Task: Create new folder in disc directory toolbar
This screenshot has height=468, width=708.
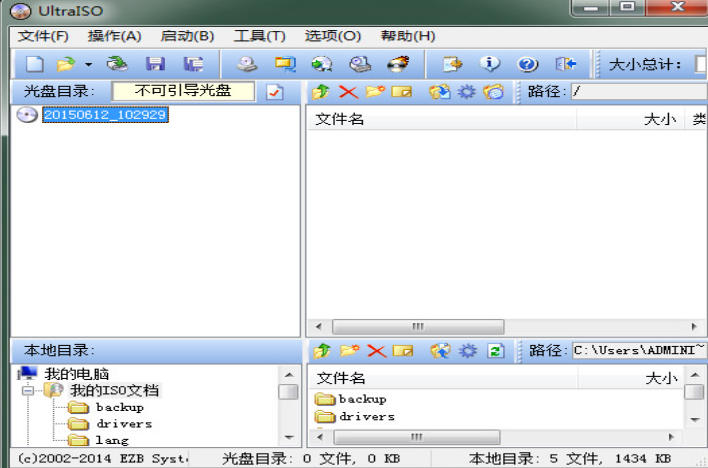Action: 375,92
